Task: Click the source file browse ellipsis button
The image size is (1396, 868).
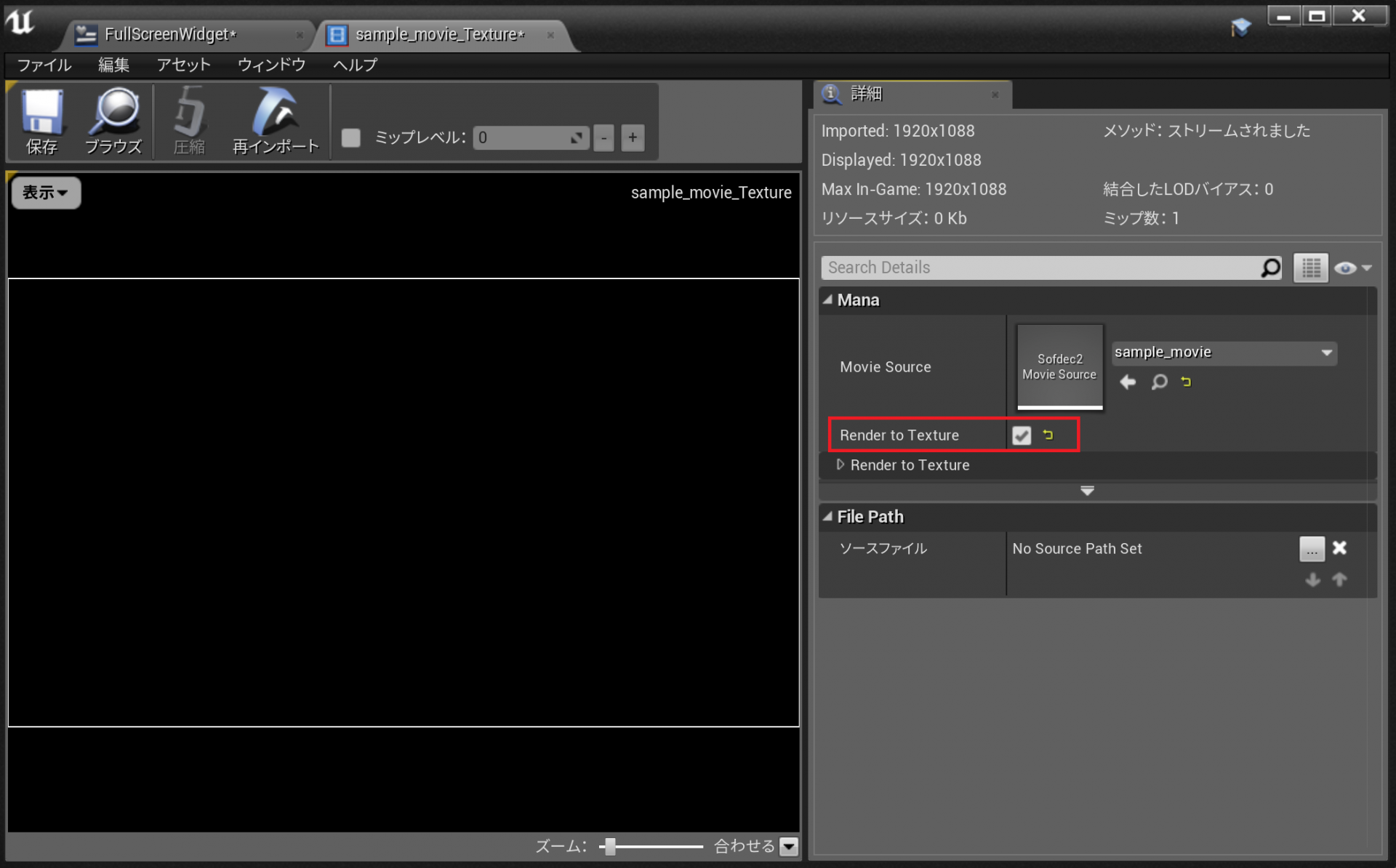Action: coord(1312,549)
